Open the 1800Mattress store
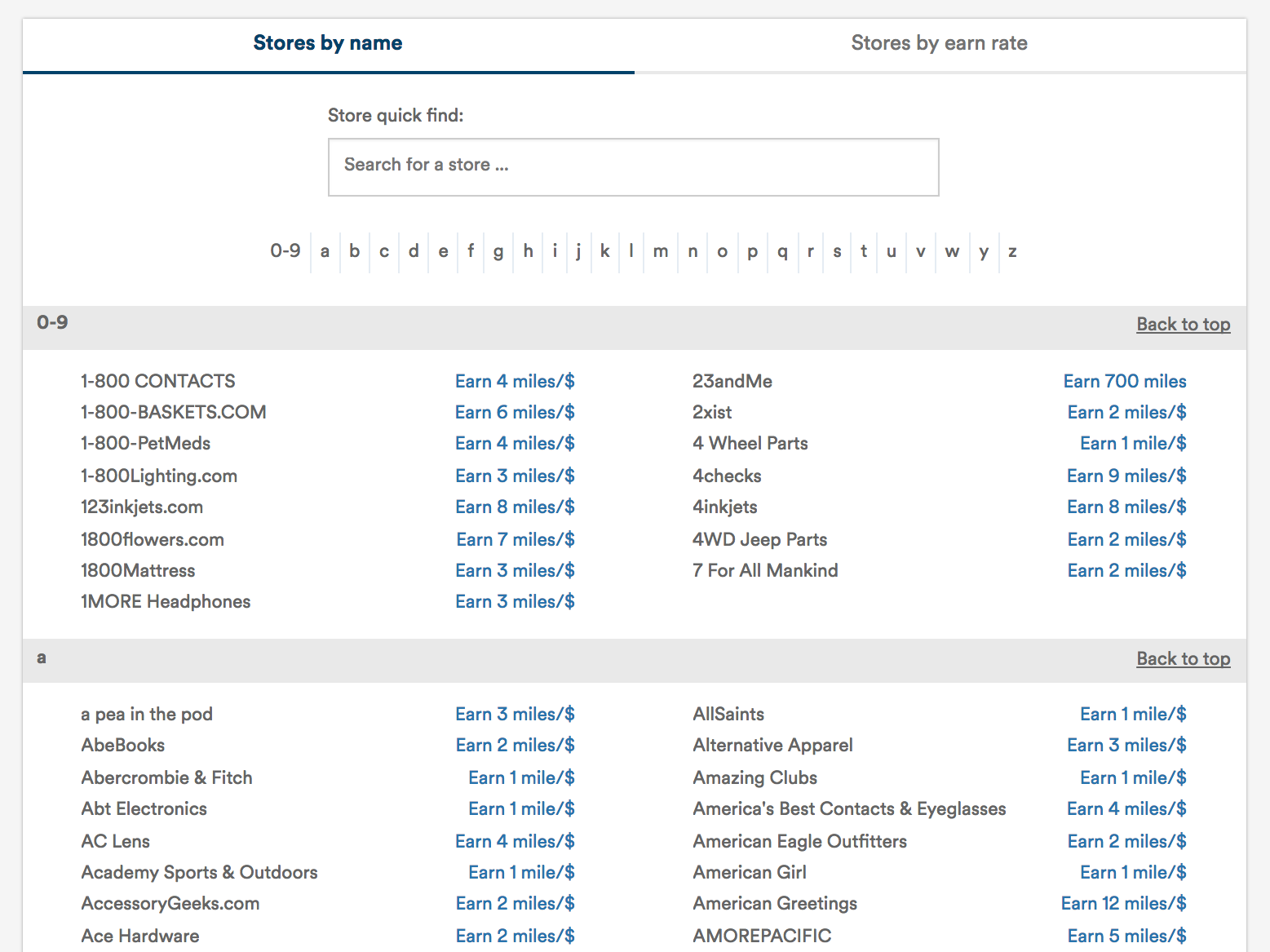The height and width of the screenshot is (952, 1270). click(x=138, y=570)
